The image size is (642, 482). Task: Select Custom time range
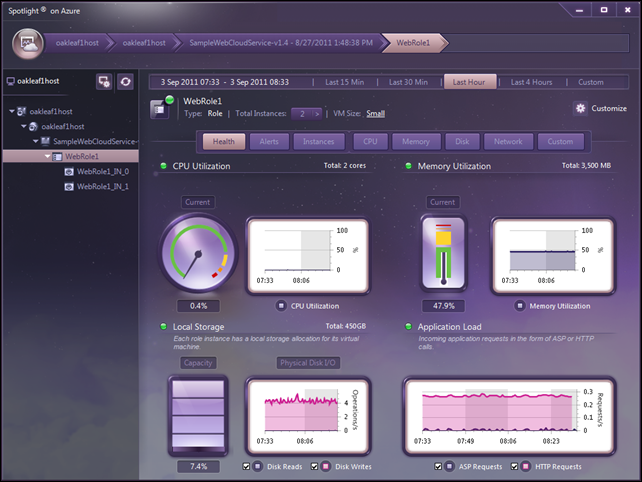pyautogui.click(x=591, y=82)
